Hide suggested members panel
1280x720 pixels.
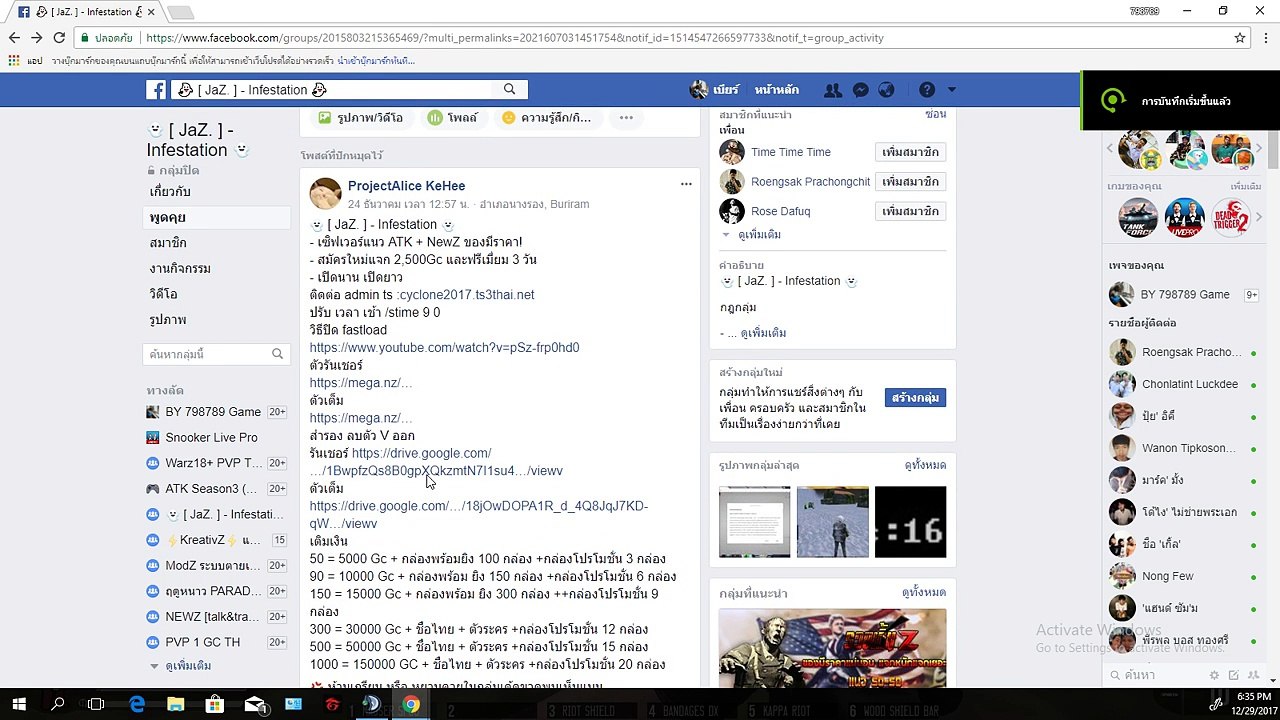(x=935, y=114)
